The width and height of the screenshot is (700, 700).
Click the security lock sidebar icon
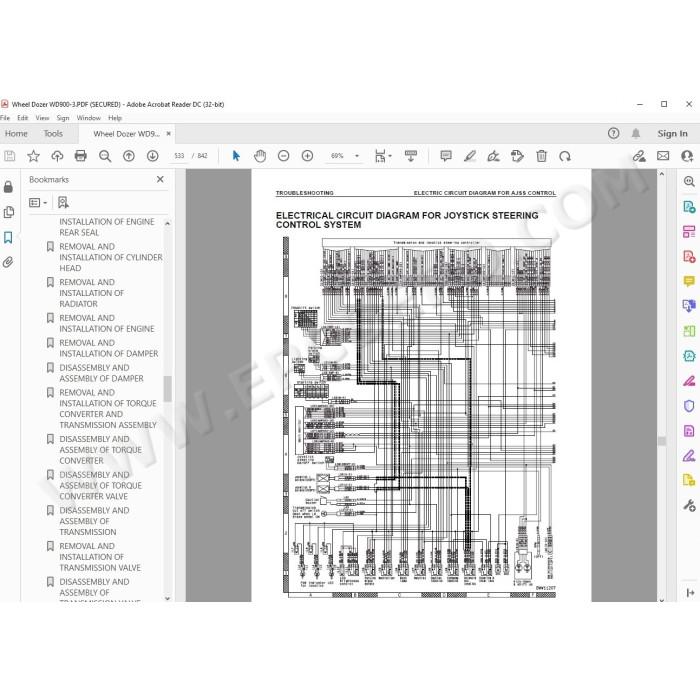(8, 187)
